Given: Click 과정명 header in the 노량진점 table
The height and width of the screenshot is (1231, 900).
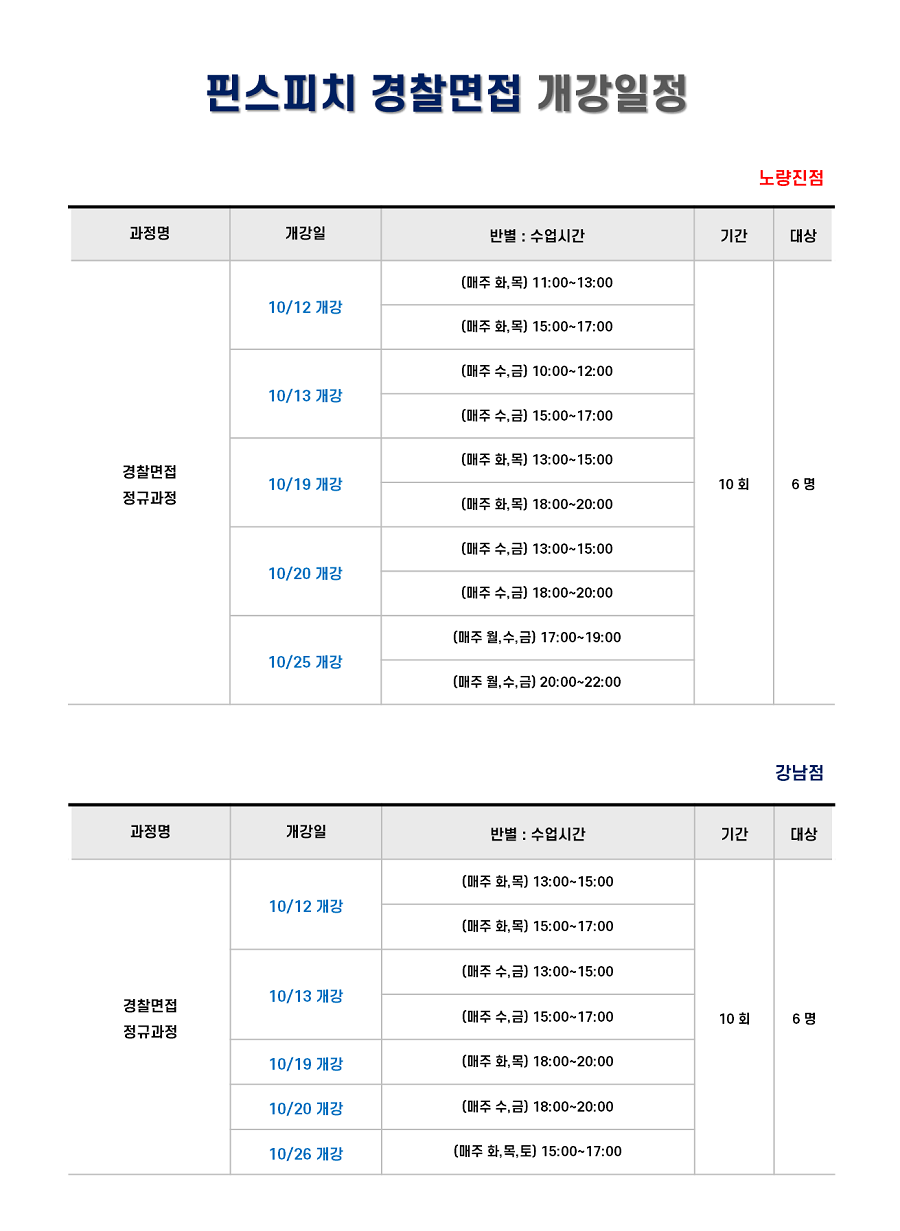Looking at the screenshot, I should 150,234.
